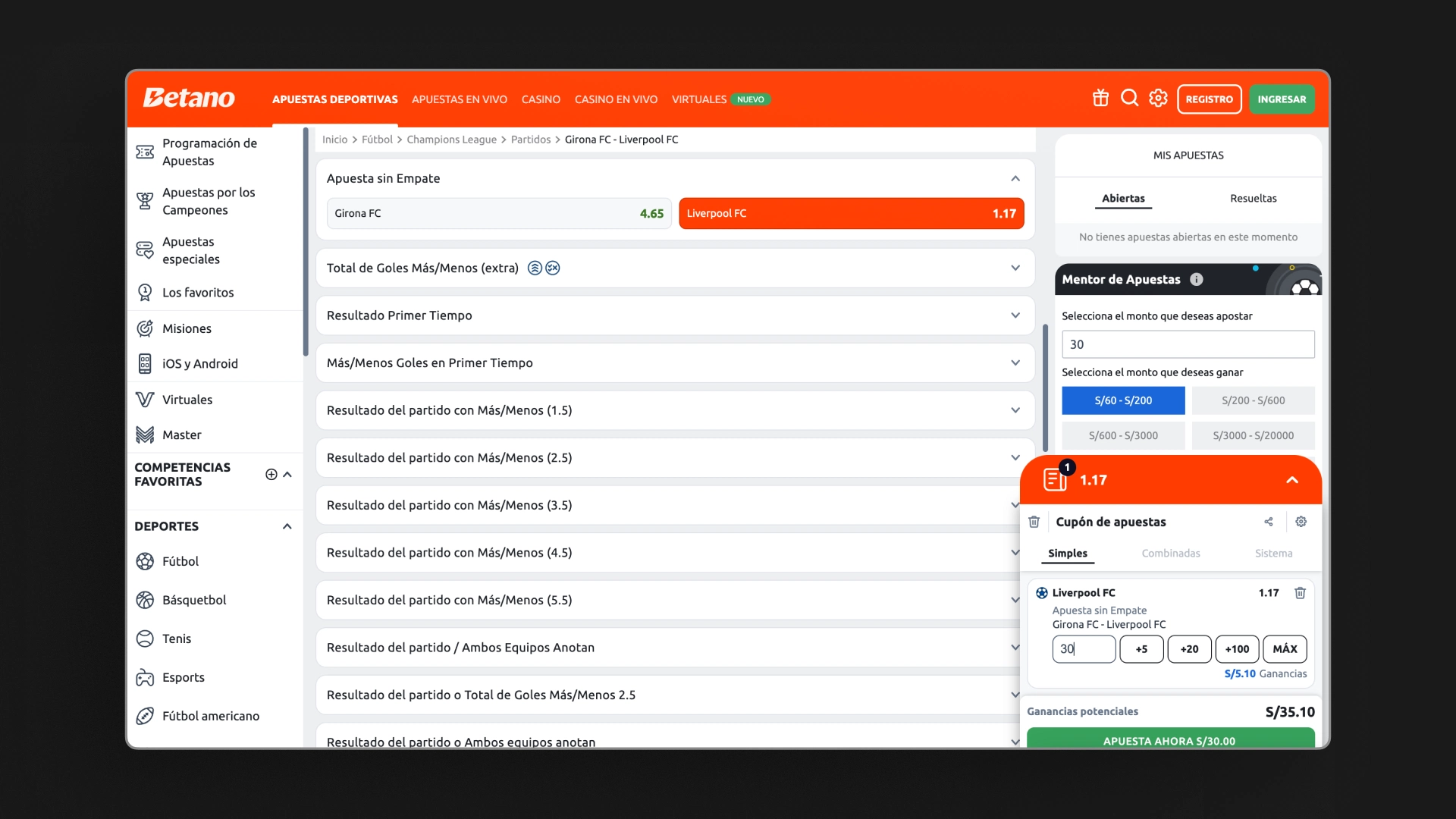Expand Total de Goles Más/Menos (extra)
1456x819 pixels.
tap(1015, 268)
